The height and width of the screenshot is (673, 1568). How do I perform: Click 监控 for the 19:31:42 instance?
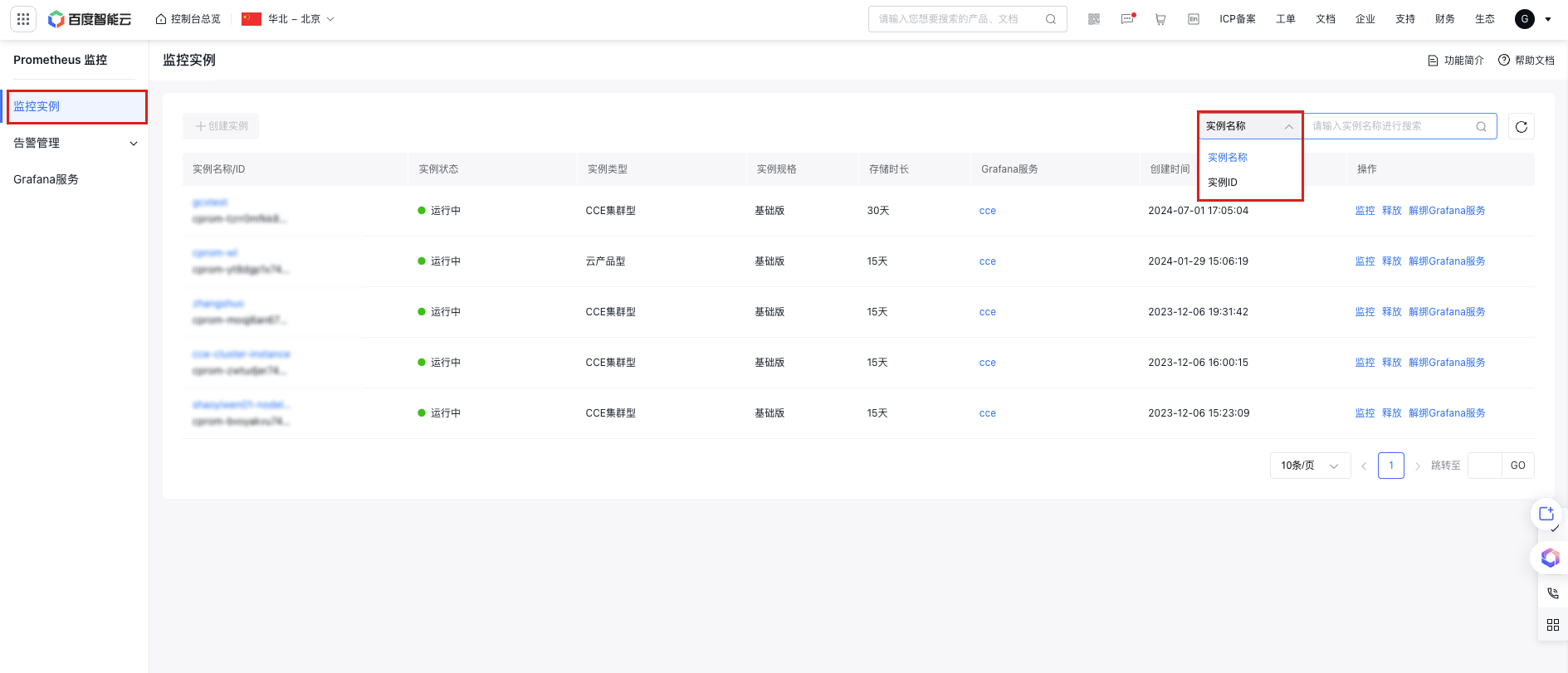pyautogui.click(x=1365, y=312)
